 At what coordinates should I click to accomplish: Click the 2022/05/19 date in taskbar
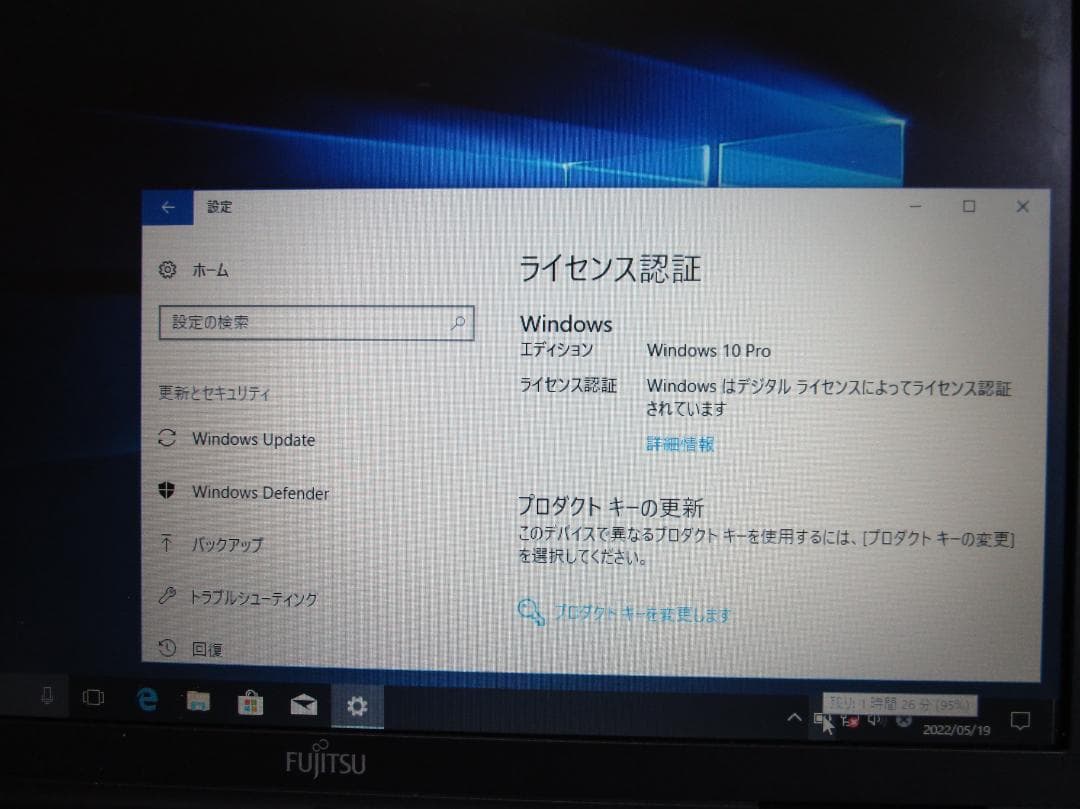click(956, 730)
